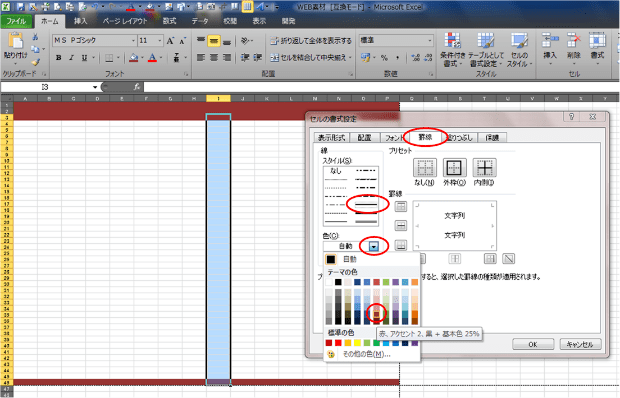Image resolution: width=620 pixels, height=398 pixels.
Task: Click the Bold formatting icon
Action: 59,58
